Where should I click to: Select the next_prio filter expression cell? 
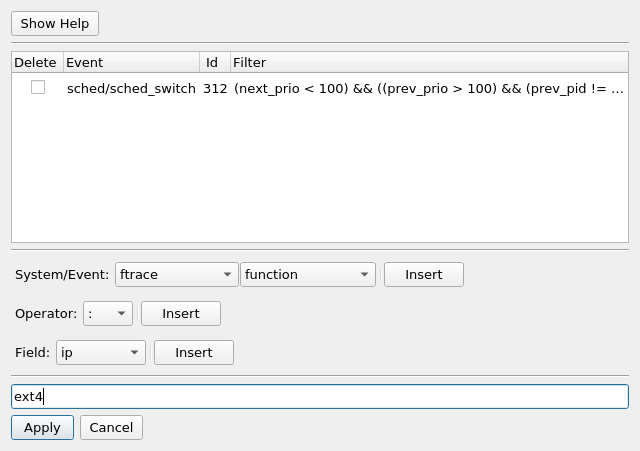tap(429, 88)
